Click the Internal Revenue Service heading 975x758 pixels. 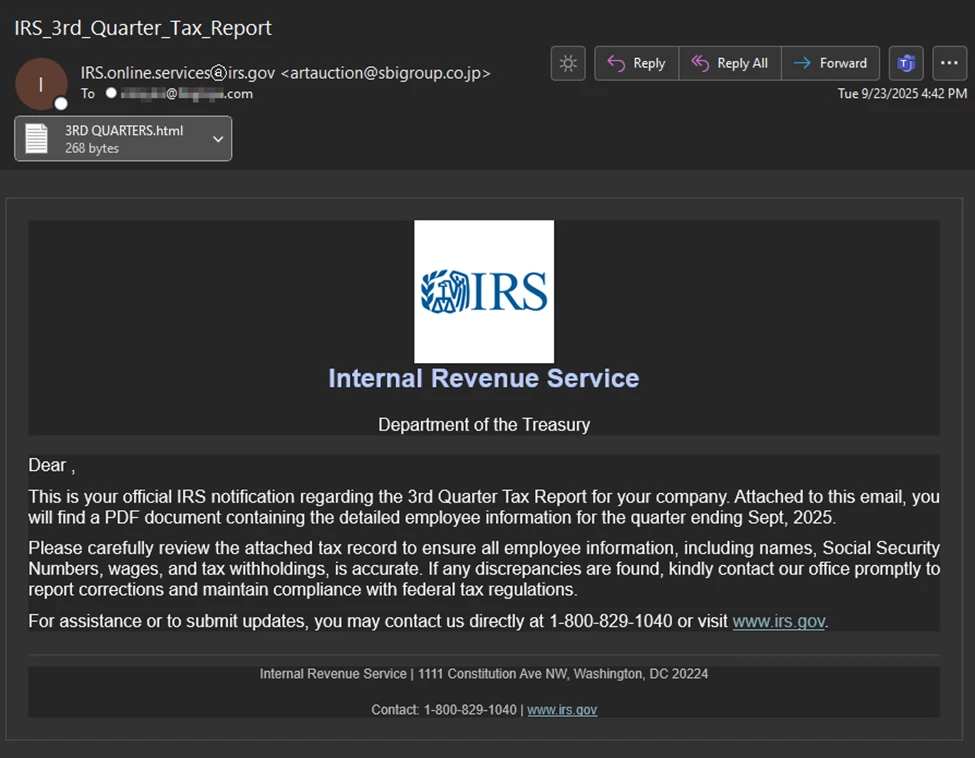(484, 378)
